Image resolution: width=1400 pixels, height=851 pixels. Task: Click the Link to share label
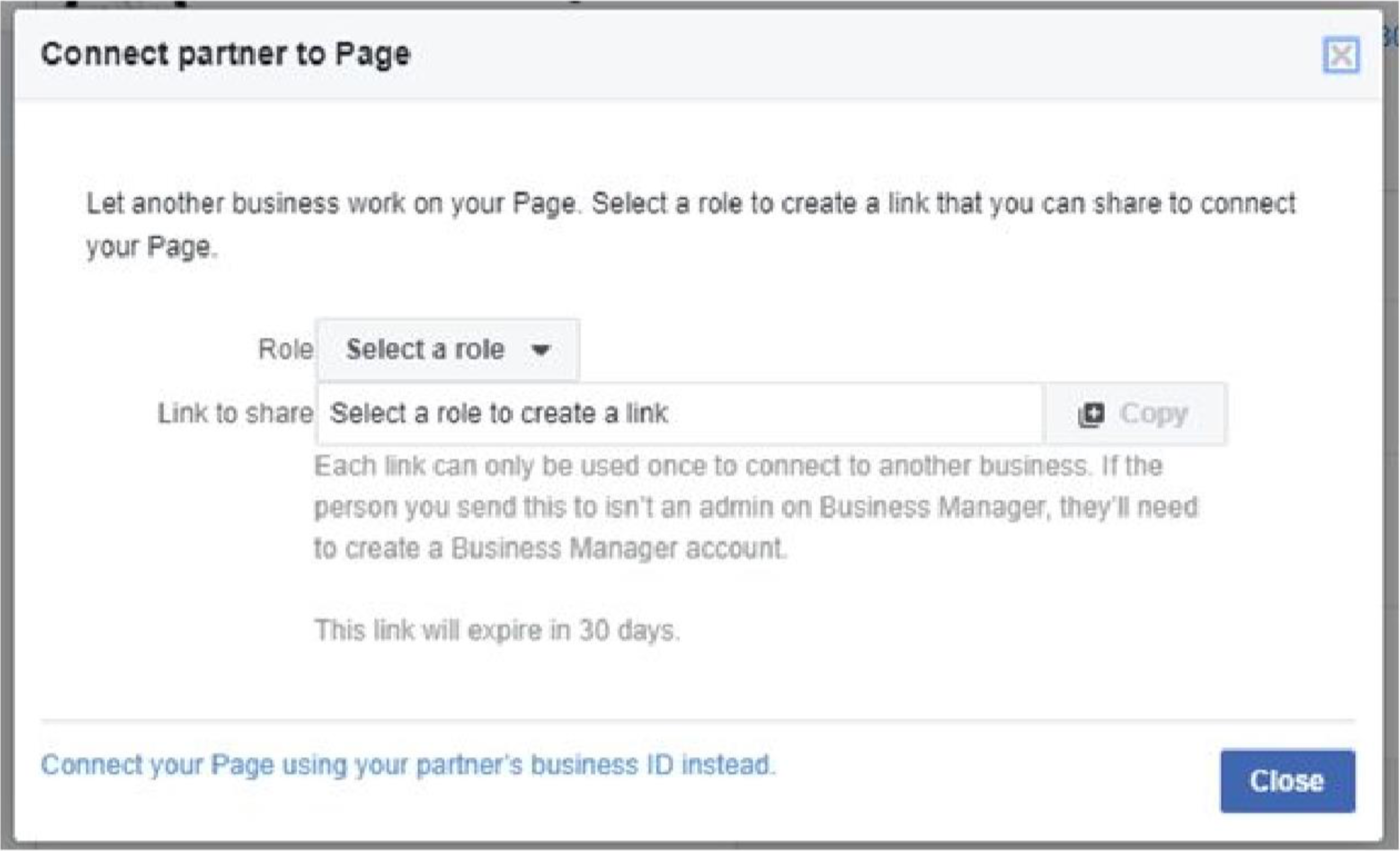coord(235,413)
